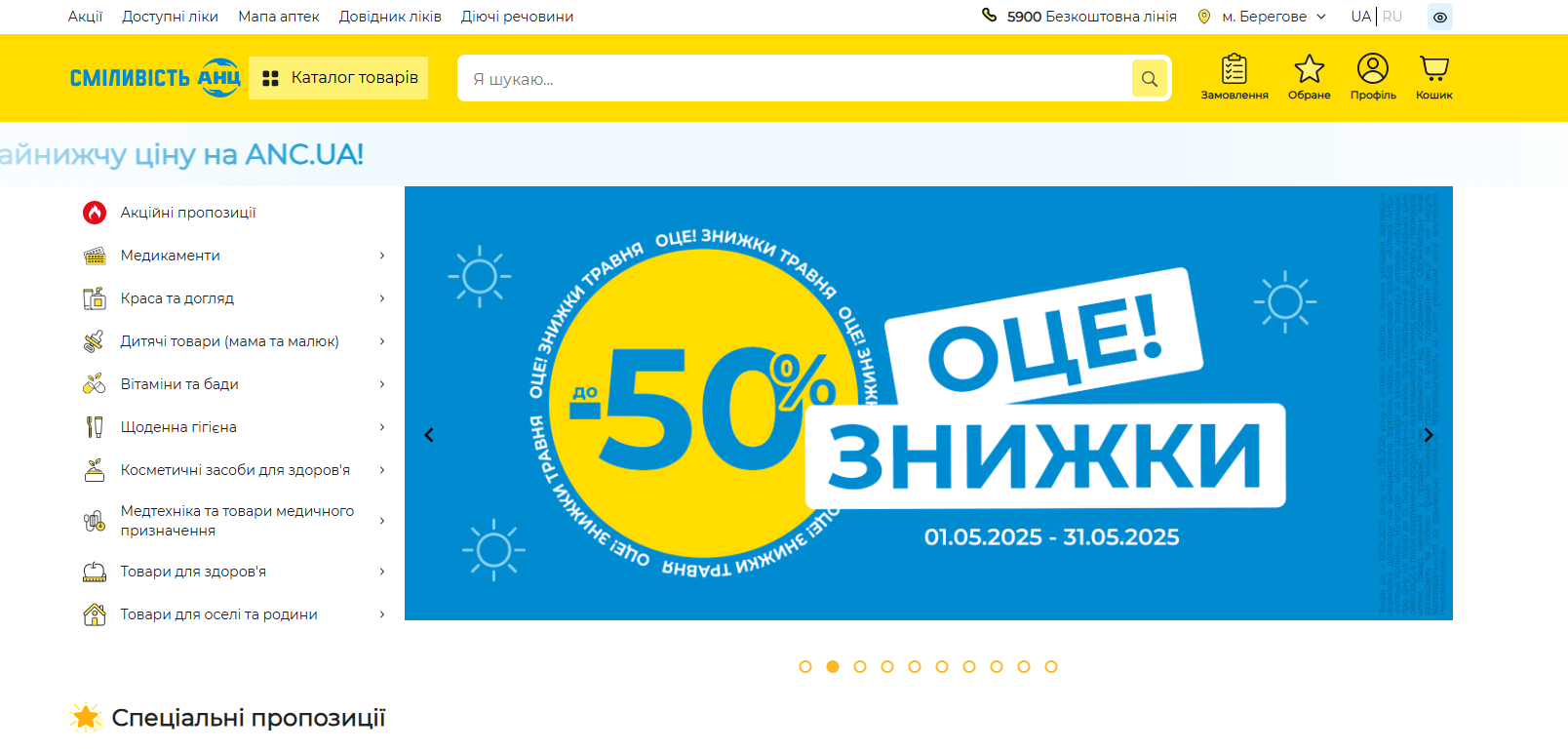This screenshot has width=1568, height=751.
Task: Select the third carousel dot indicator
Action: tap(860, 667)
